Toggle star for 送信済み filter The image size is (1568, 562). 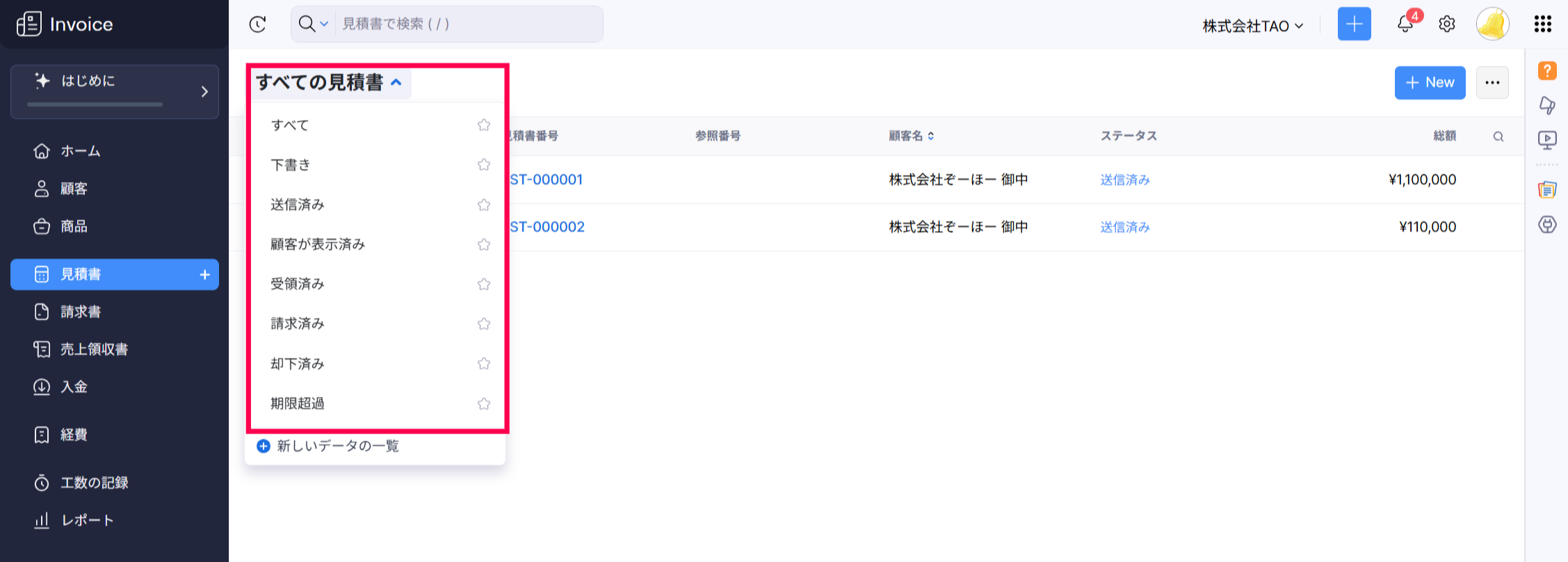pos(484,204)
